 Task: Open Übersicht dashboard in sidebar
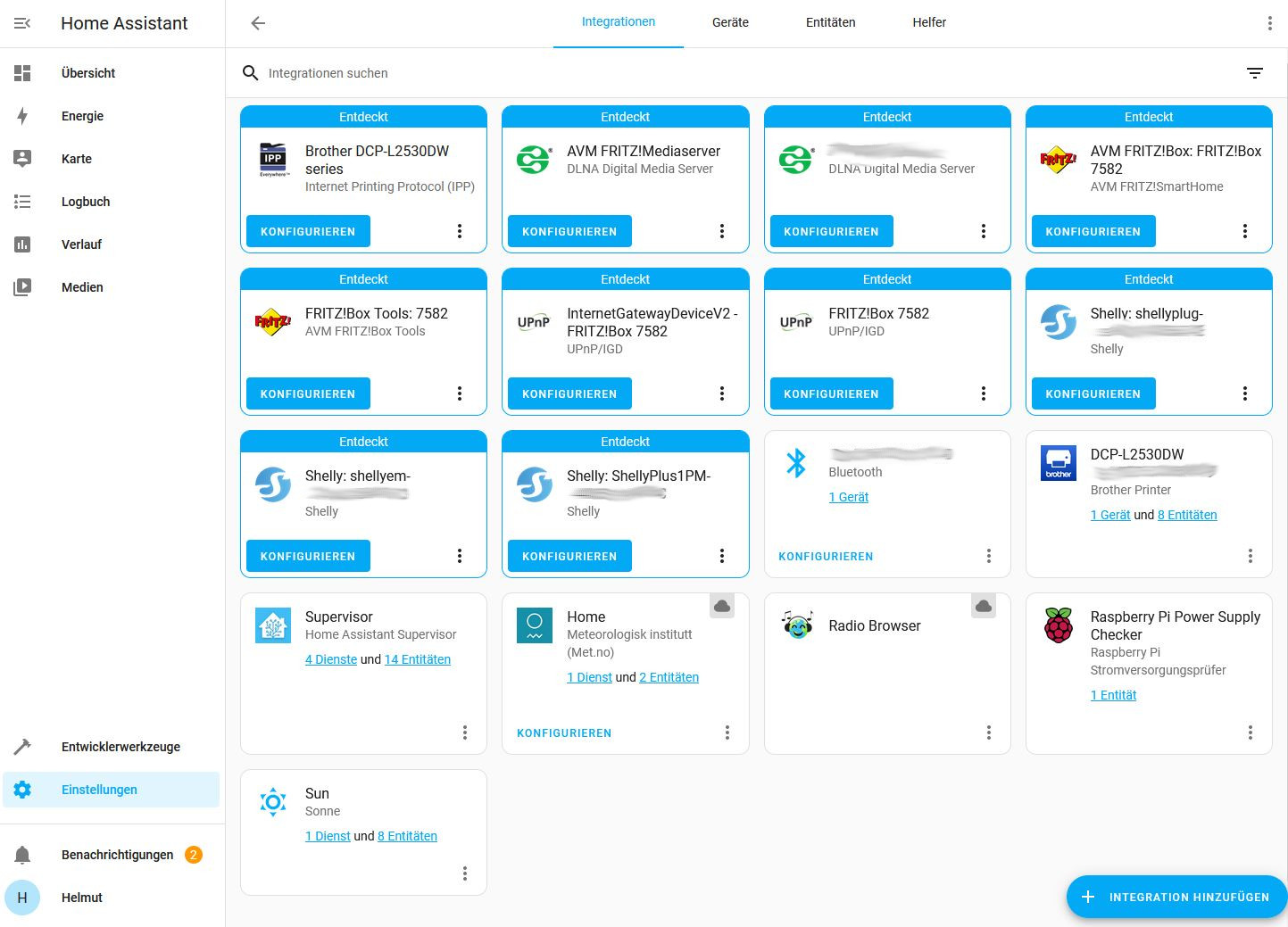coord(112,73)
